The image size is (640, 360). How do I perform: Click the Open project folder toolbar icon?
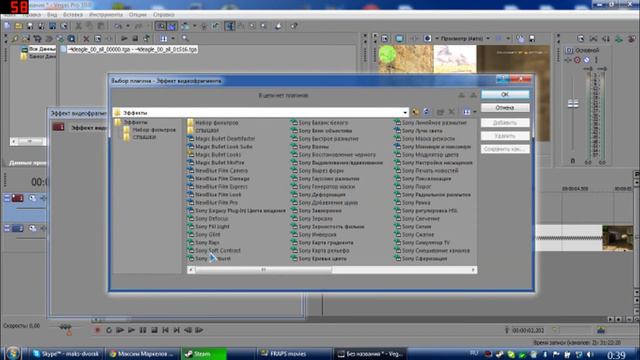point(18,26)
